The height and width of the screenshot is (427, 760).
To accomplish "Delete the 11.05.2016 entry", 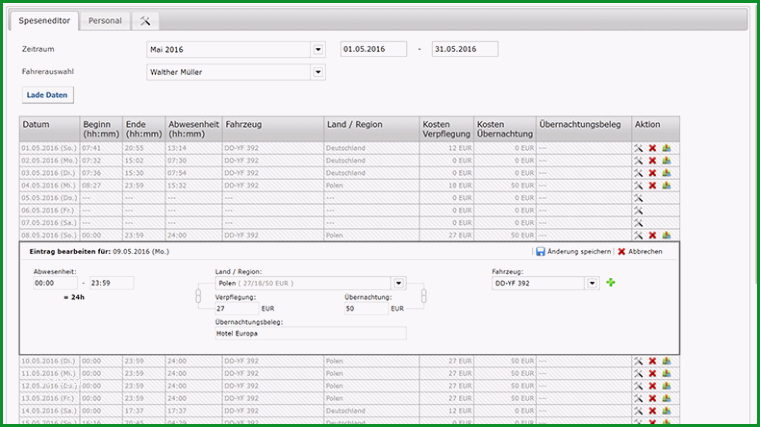I will click(x=652, y=374).
